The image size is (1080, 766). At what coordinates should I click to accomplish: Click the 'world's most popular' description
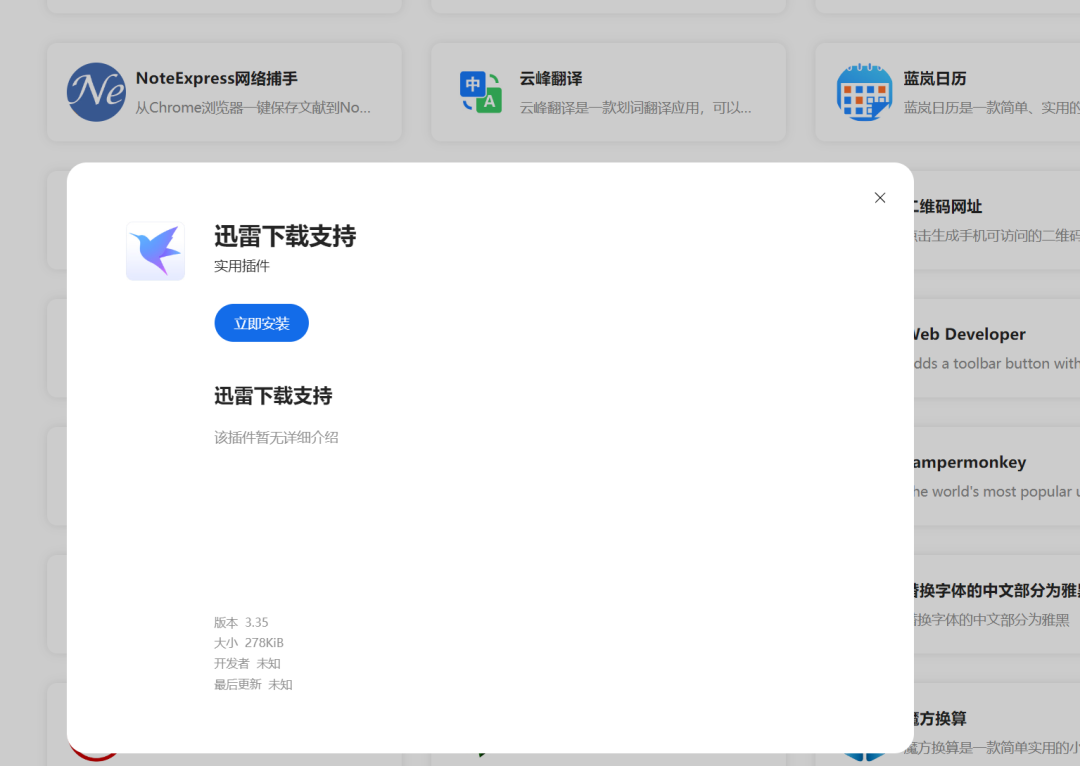tap(997, 491)
